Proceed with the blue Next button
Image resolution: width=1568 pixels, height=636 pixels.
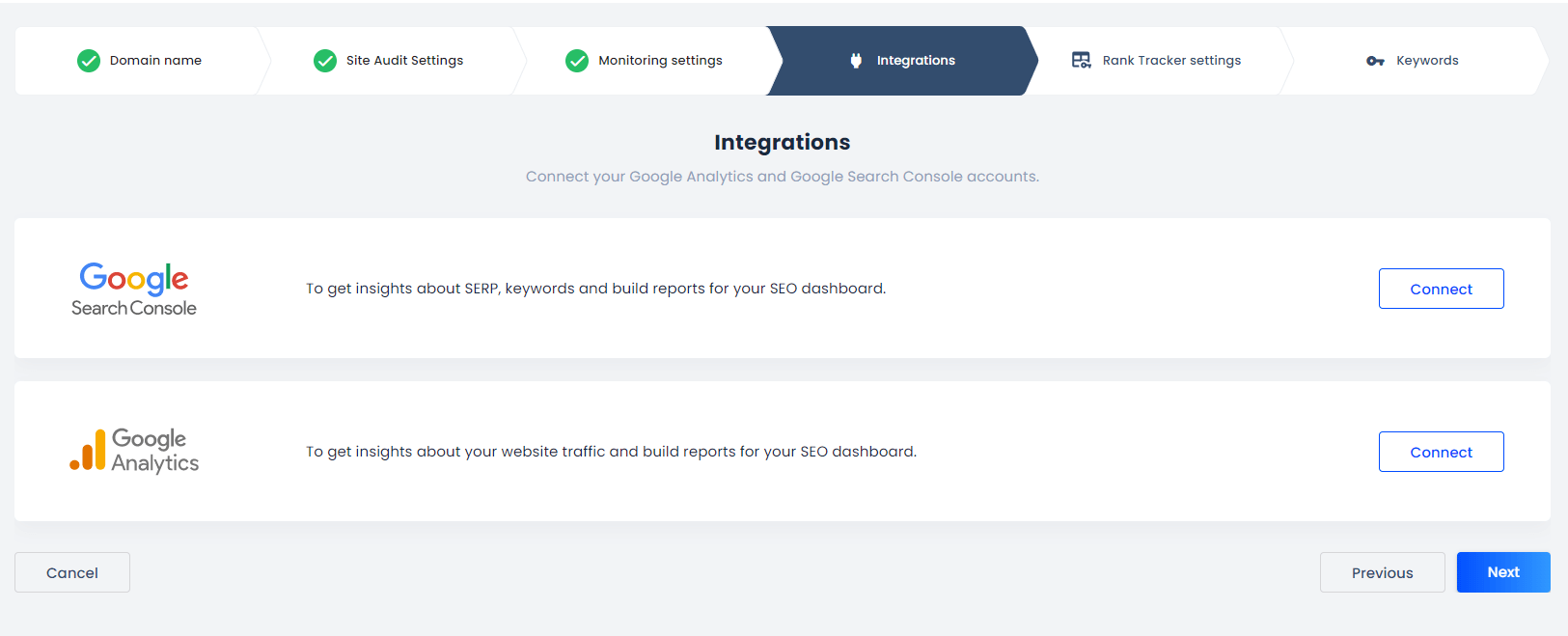[x=1502, y=572]
